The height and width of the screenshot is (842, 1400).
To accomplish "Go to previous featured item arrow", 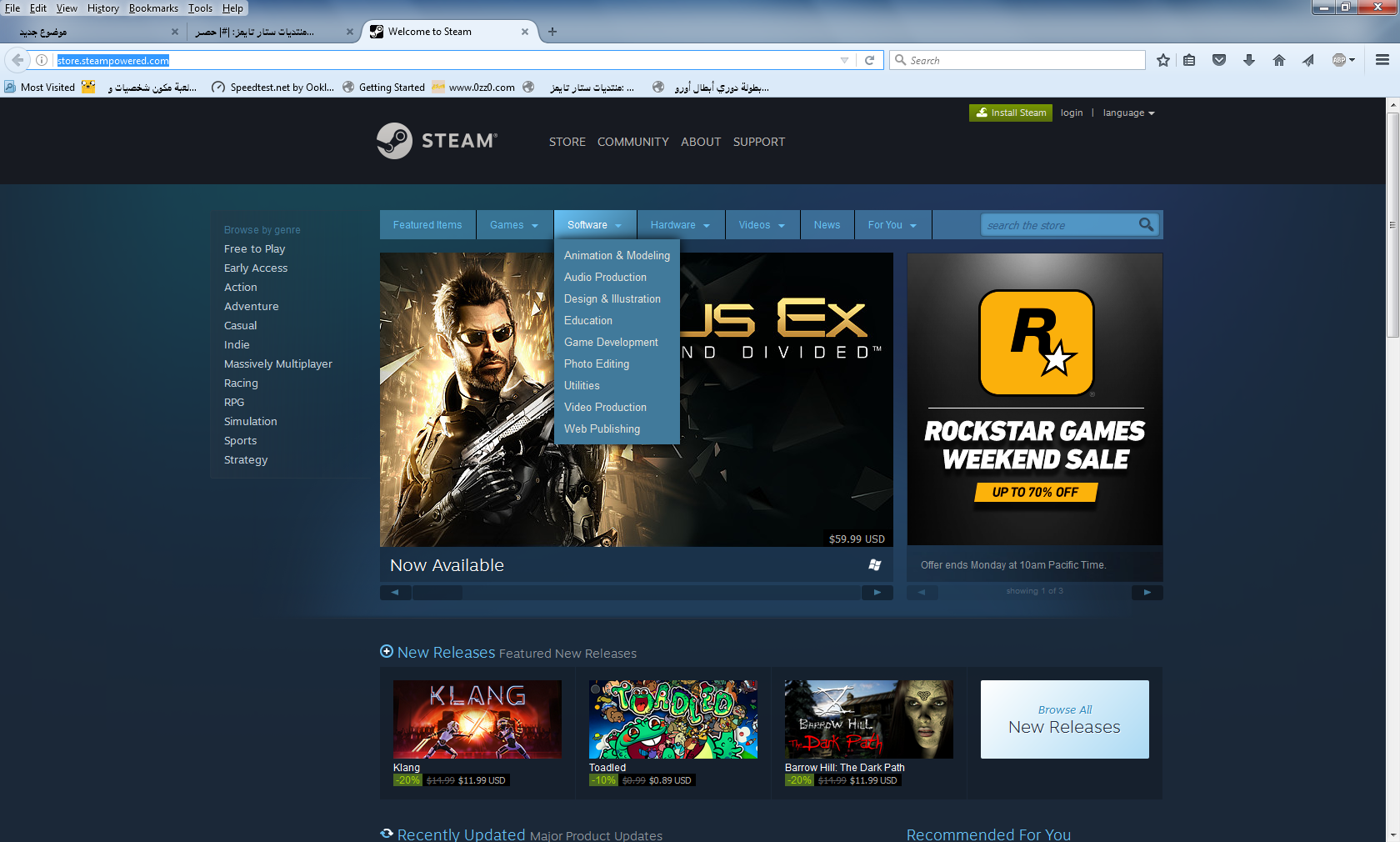I will (395, 592).
